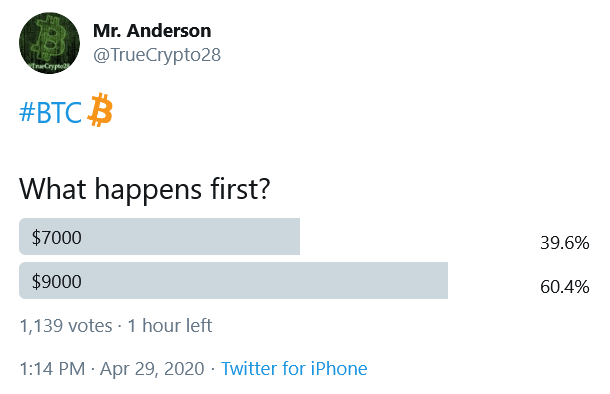This screenshot has width=610, height=394.
Task: Open the Twitter for iPhone source link
Action: pos(294,368)
